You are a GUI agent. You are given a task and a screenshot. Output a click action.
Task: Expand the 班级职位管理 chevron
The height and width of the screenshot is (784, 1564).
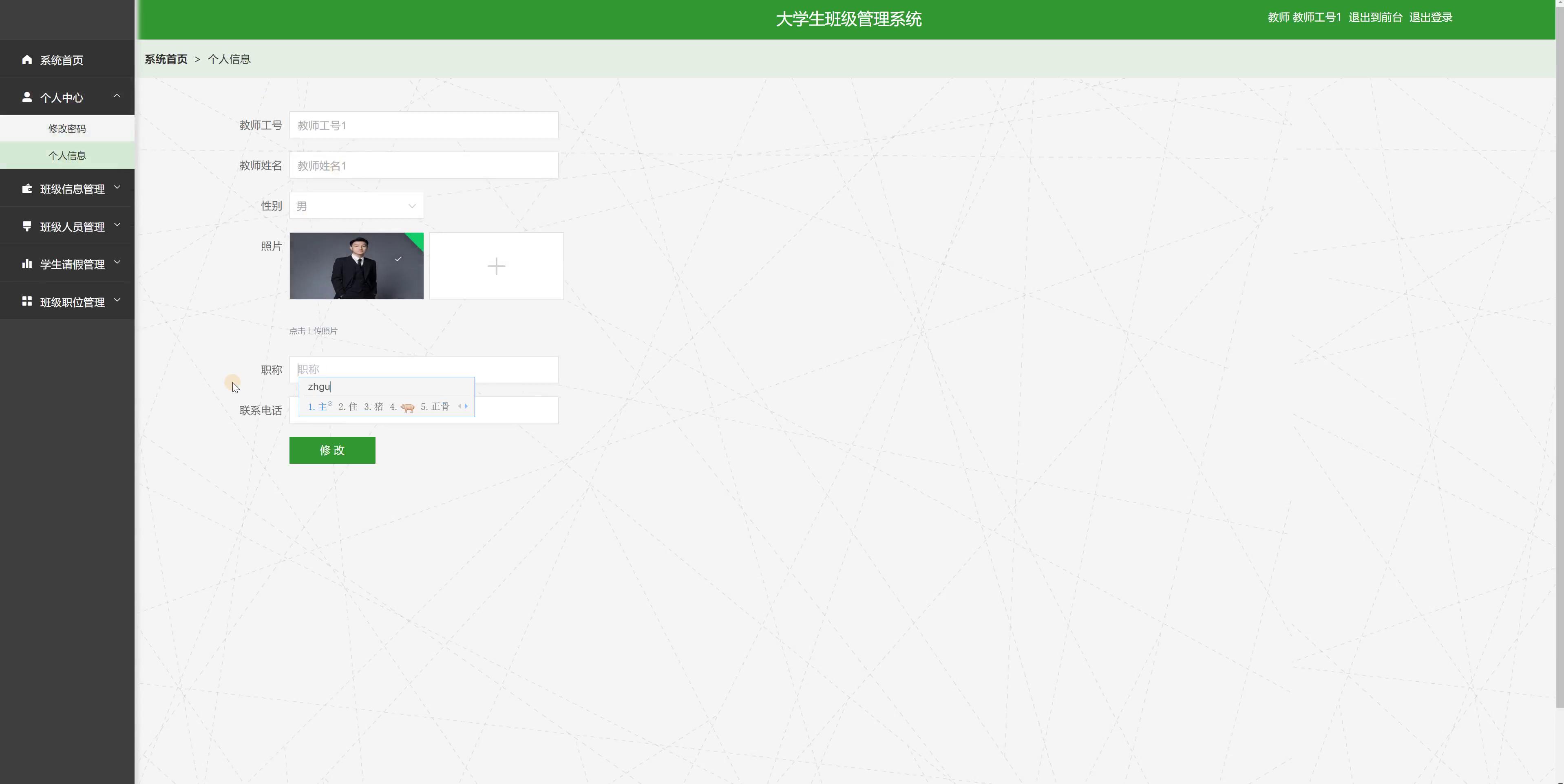[117, 300]
